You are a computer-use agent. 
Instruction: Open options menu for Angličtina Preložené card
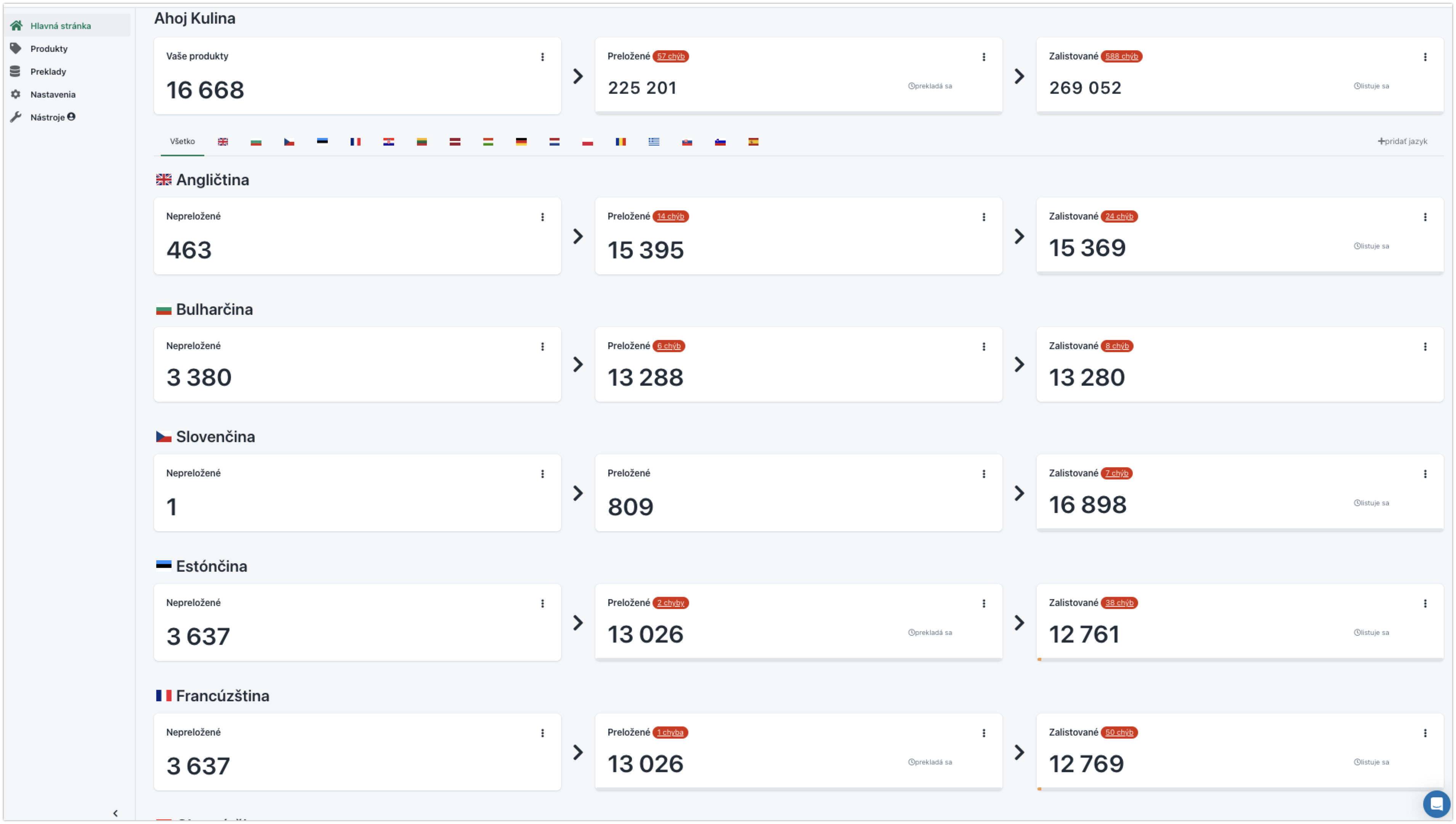[x=983, y=217]
